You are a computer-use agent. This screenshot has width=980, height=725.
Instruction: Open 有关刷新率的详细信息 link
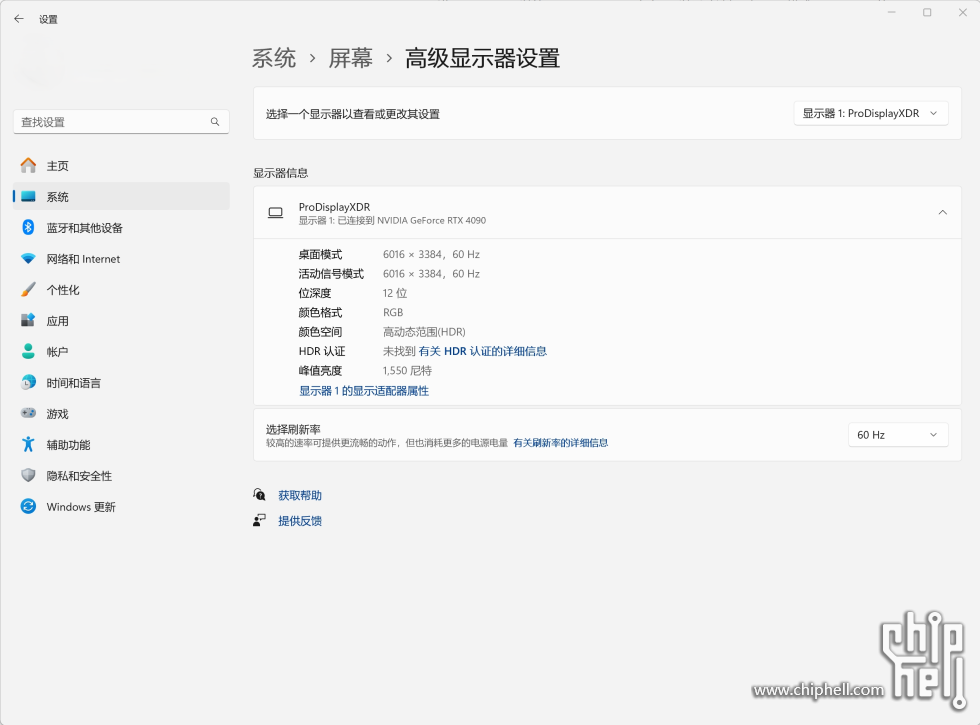pos(561,442)
